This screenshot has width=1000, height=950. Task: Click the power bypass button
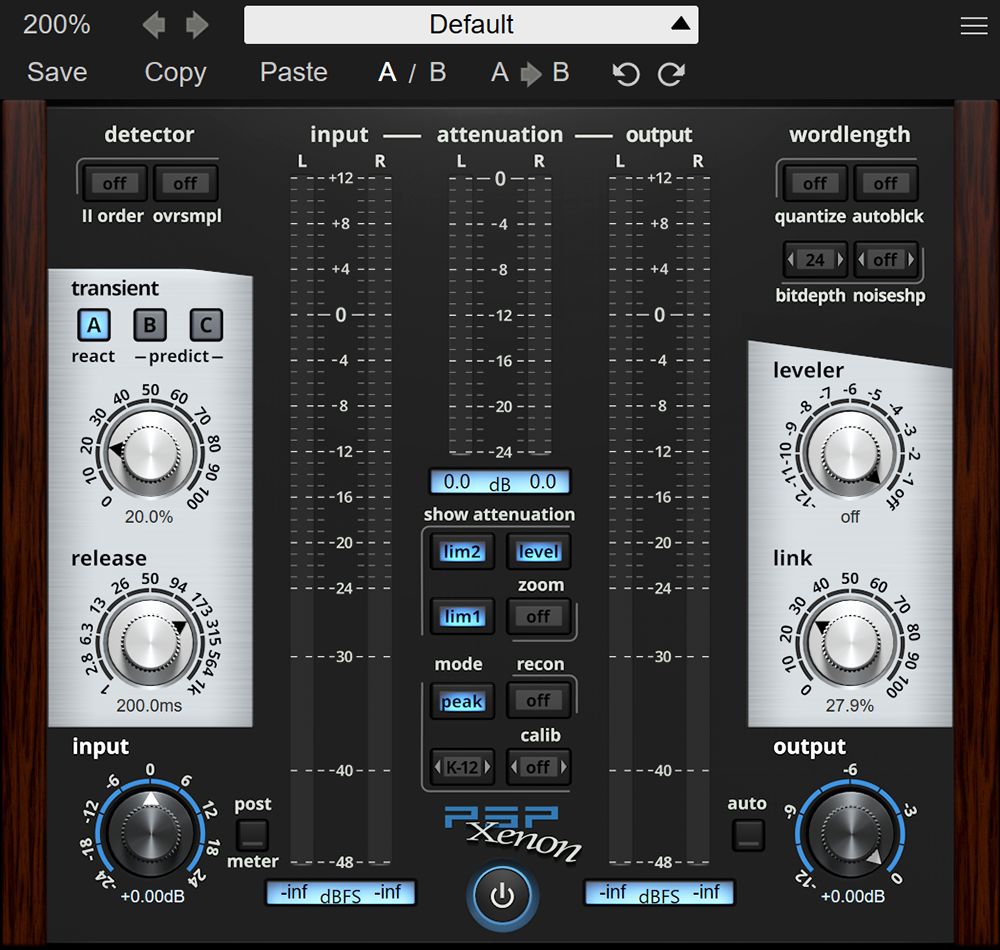(x=502, y=896)
